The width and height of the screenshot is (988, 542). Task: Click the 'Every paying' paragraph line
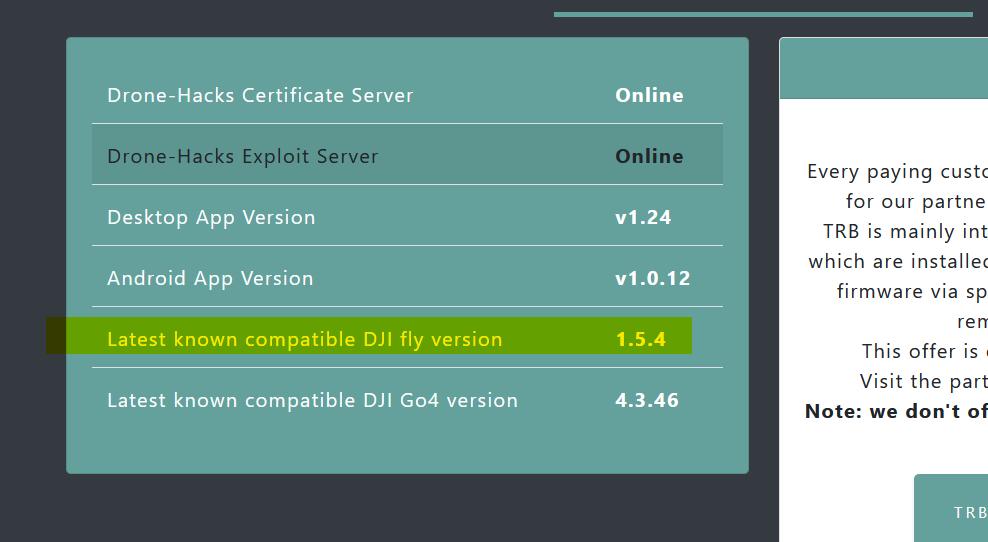(897, 171)
